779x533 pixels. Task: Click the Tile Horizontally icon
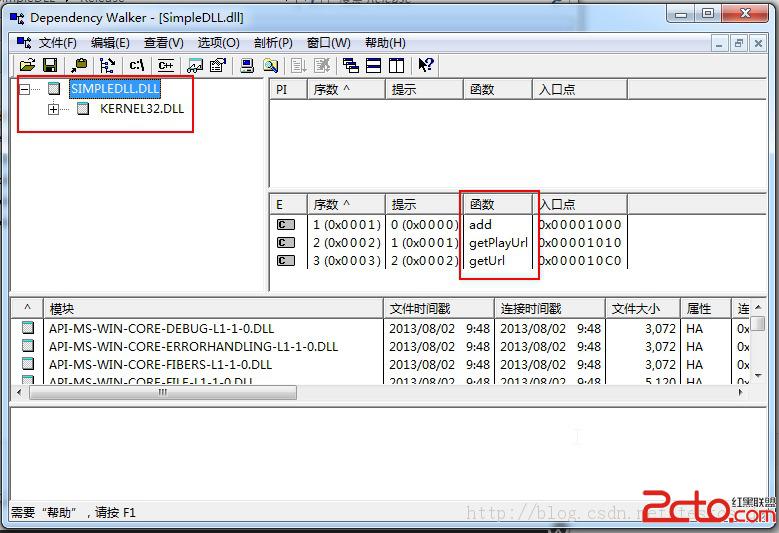click(374, 65)
